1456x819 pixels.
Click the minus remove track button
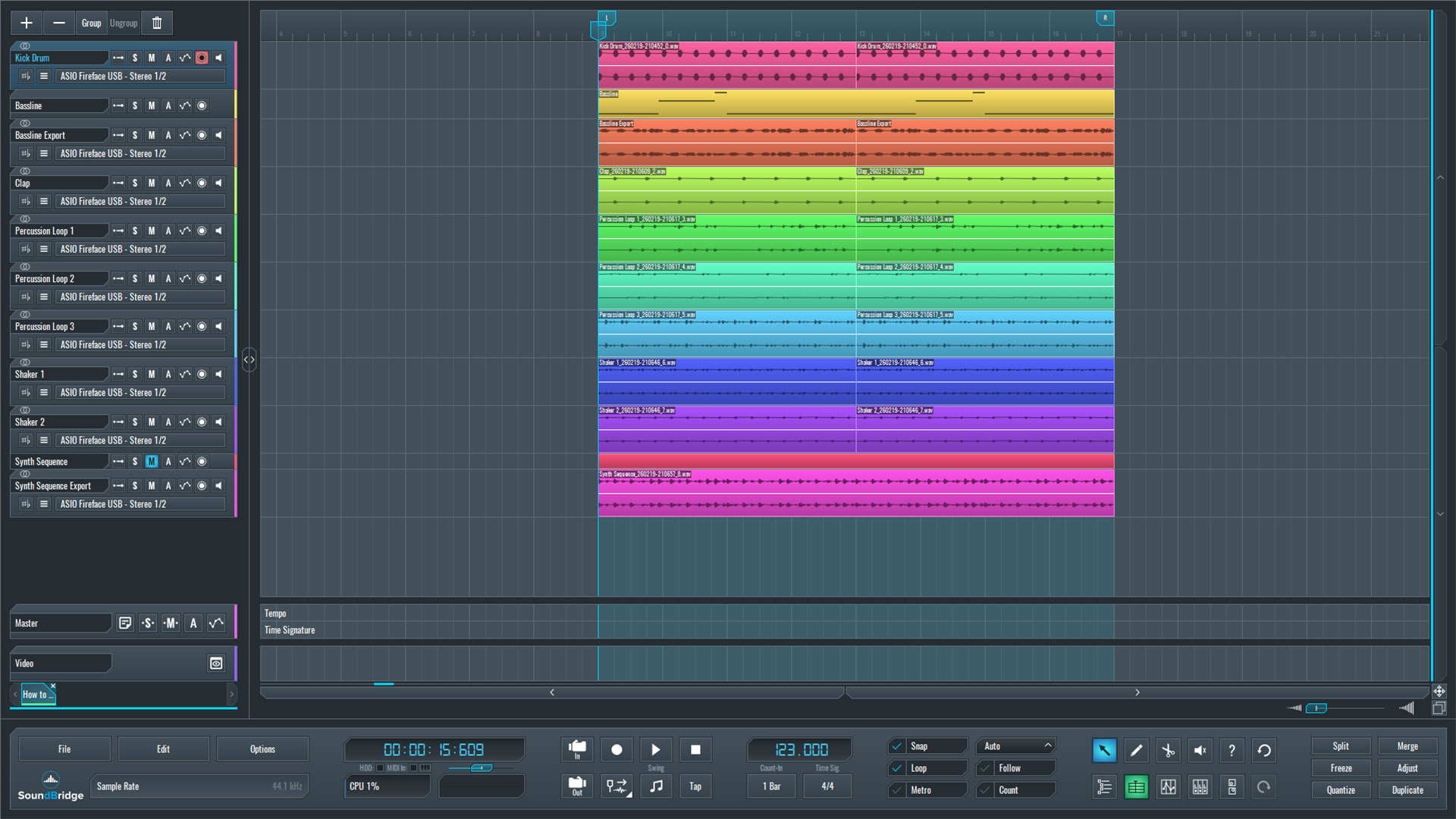59,24
